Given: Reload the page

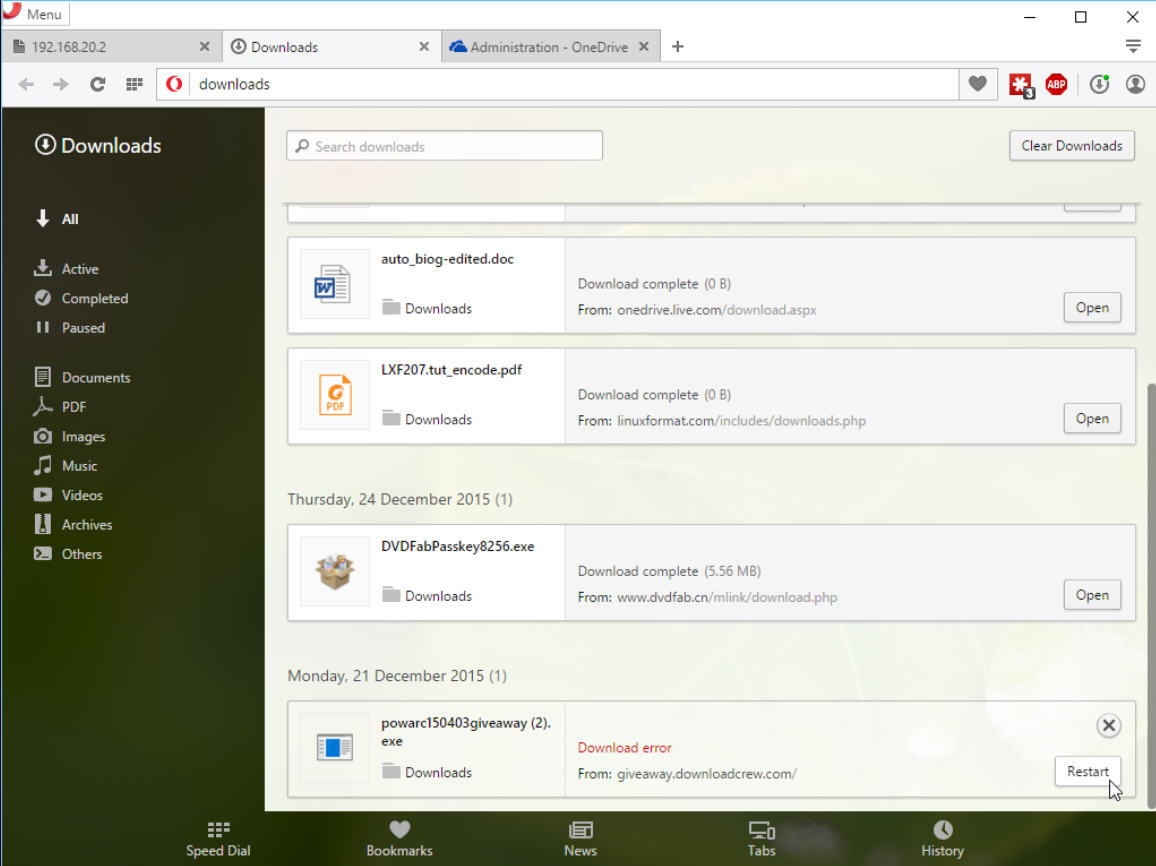Looking at the screenshot, I should 97,84.
